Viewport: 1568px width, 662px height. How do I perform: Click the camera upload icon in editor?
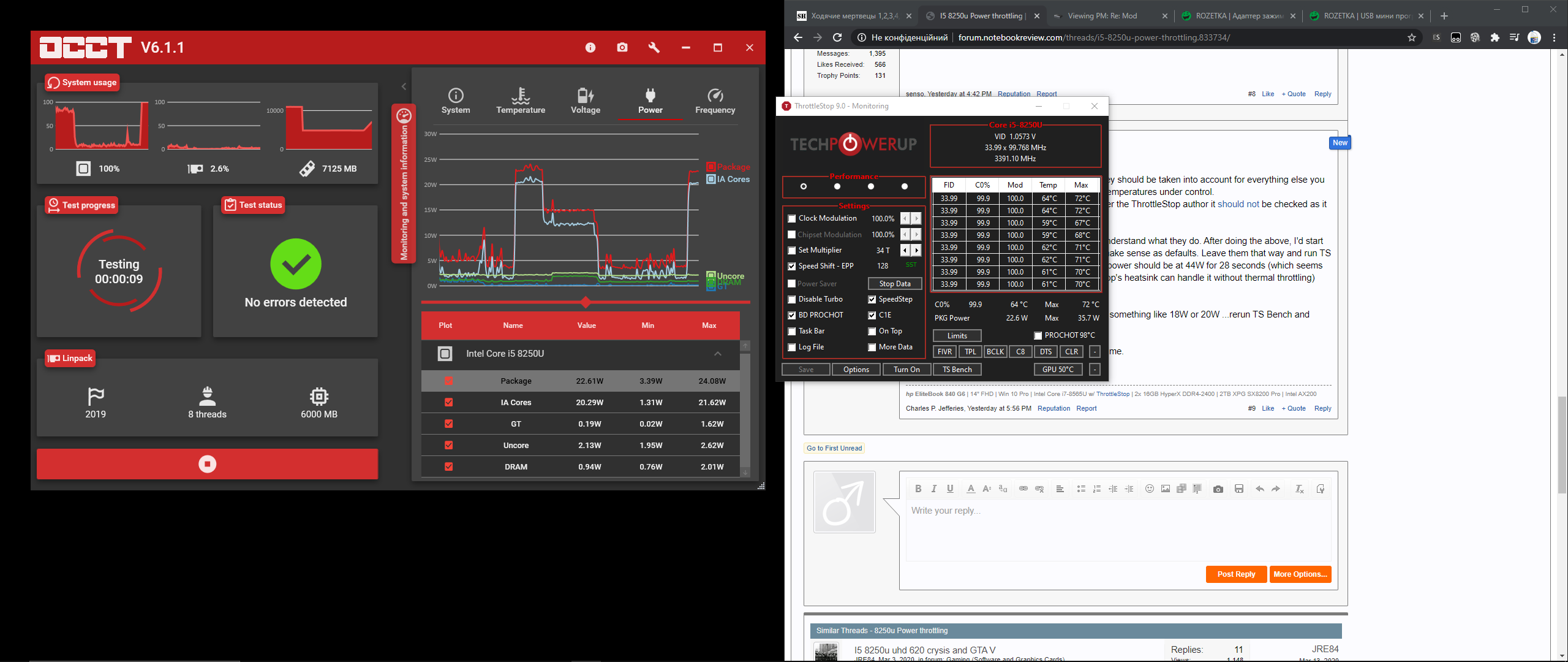pos(1218,489)
